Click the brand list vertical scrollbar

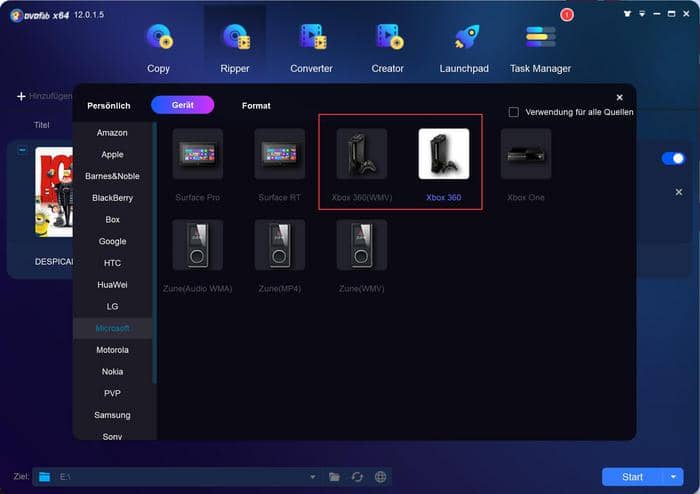154,253
